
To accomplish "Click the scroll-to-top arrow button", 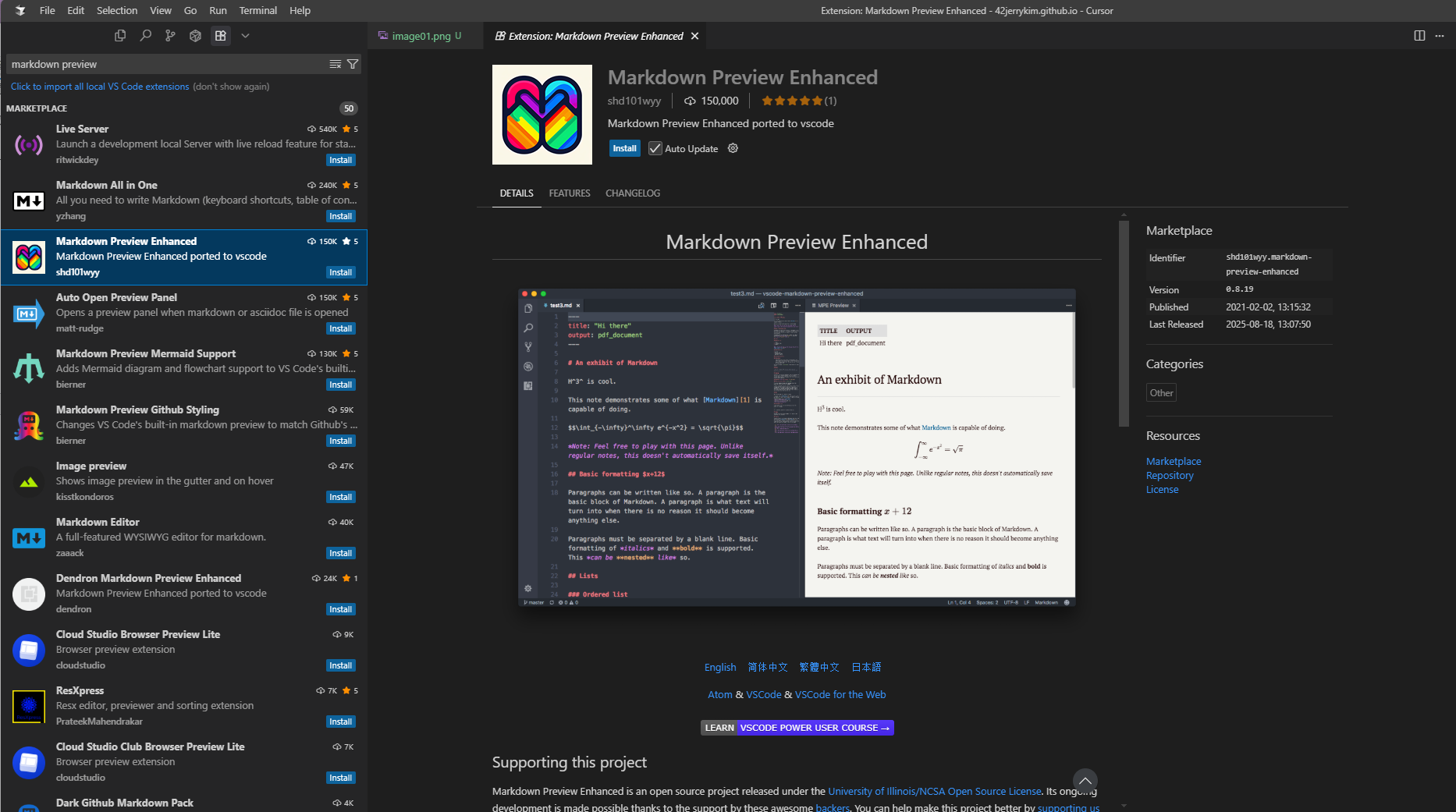I will click(1085, 781).
